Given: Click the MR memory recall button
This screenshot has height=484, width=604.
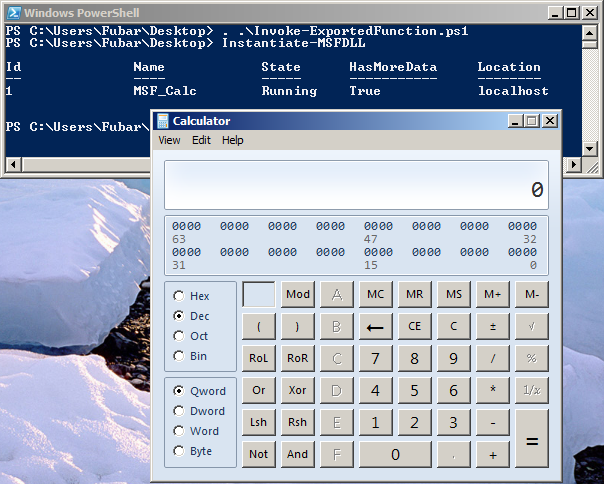Looking at the screenshot, I should (414, 294).
